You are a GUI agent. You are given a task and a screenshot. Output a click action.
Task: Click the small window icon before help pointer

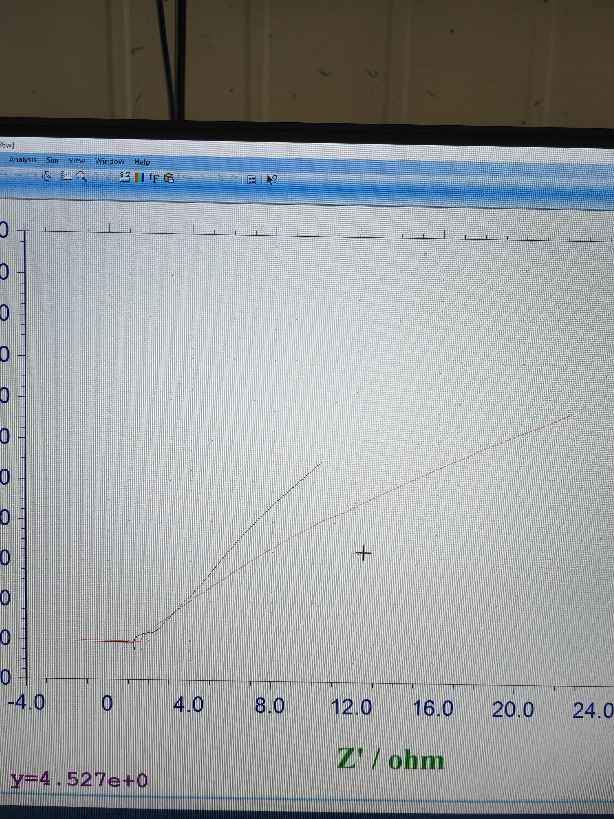[252, 180]
